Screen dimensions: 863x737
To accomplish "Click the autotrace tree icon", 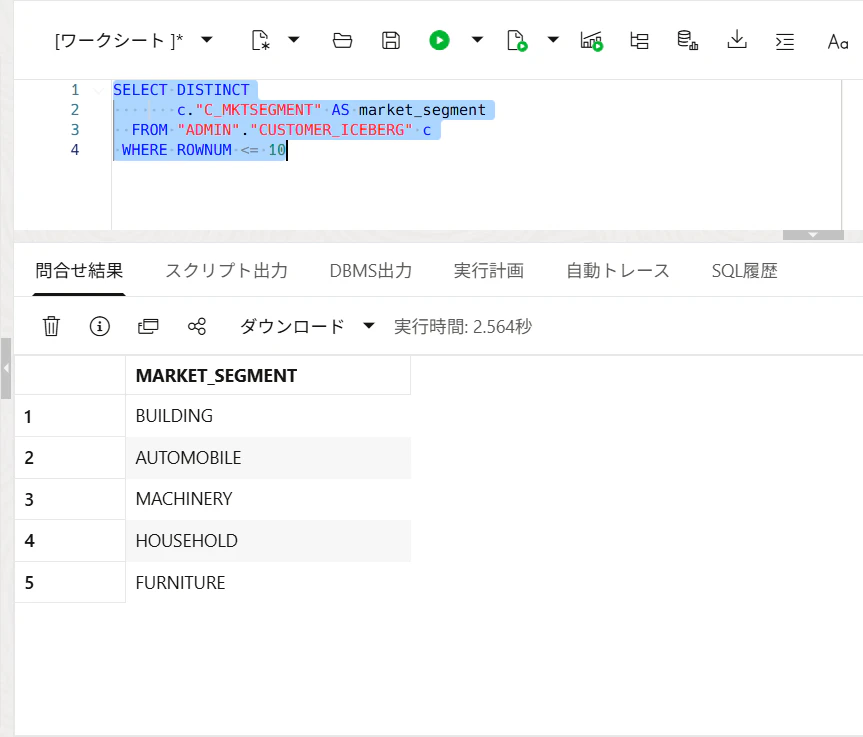I will (x=639, y=40).
